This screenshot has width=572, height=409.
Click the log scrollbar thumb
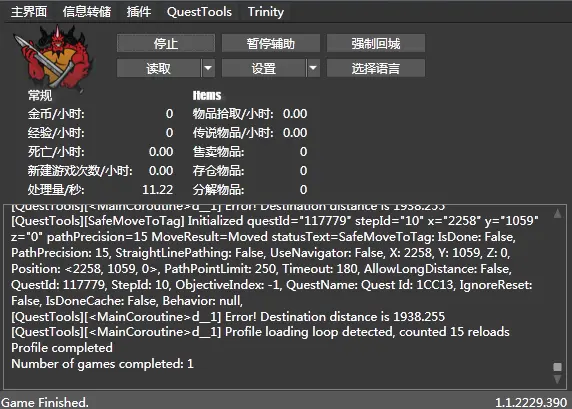(x=557, y=367)
